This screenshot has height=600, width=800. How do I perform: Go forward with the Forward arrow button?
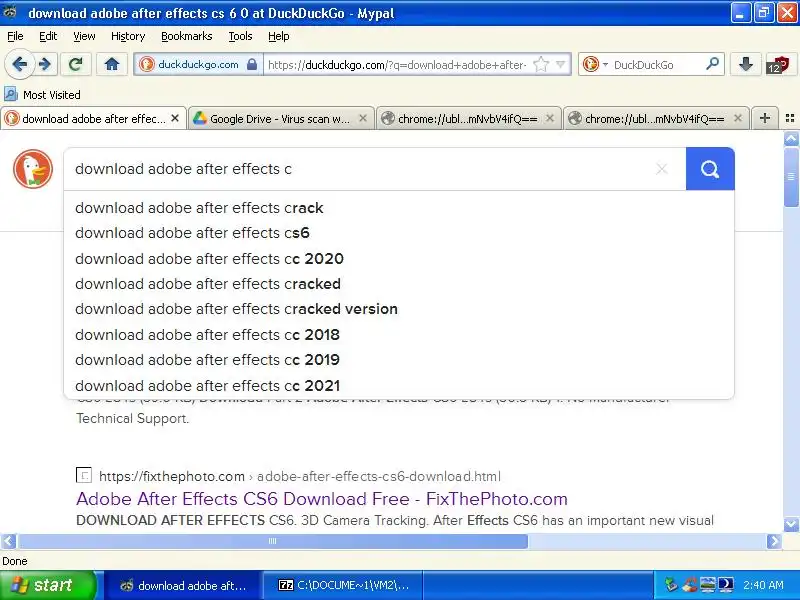pos(45,64)
